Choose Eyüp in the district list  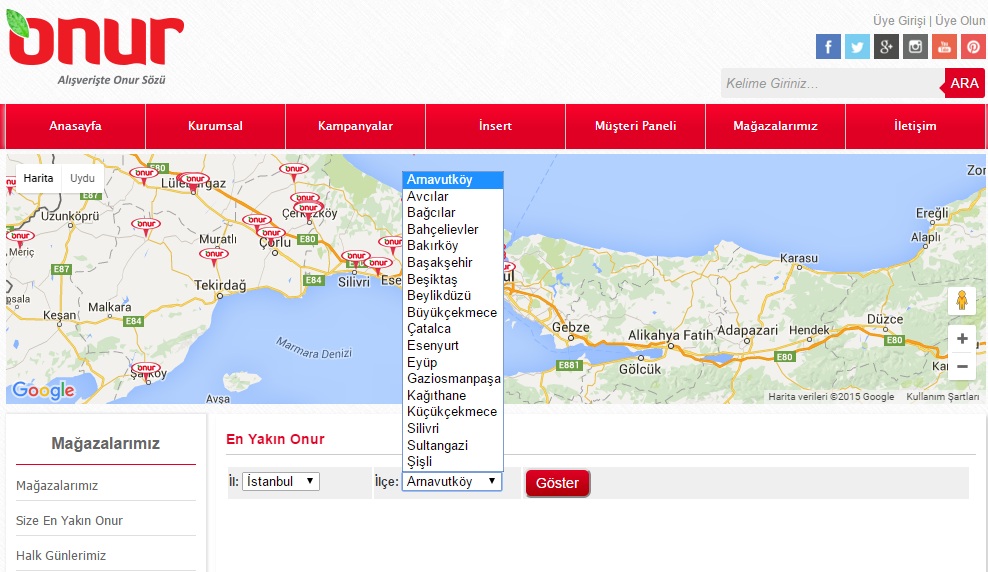452,362
